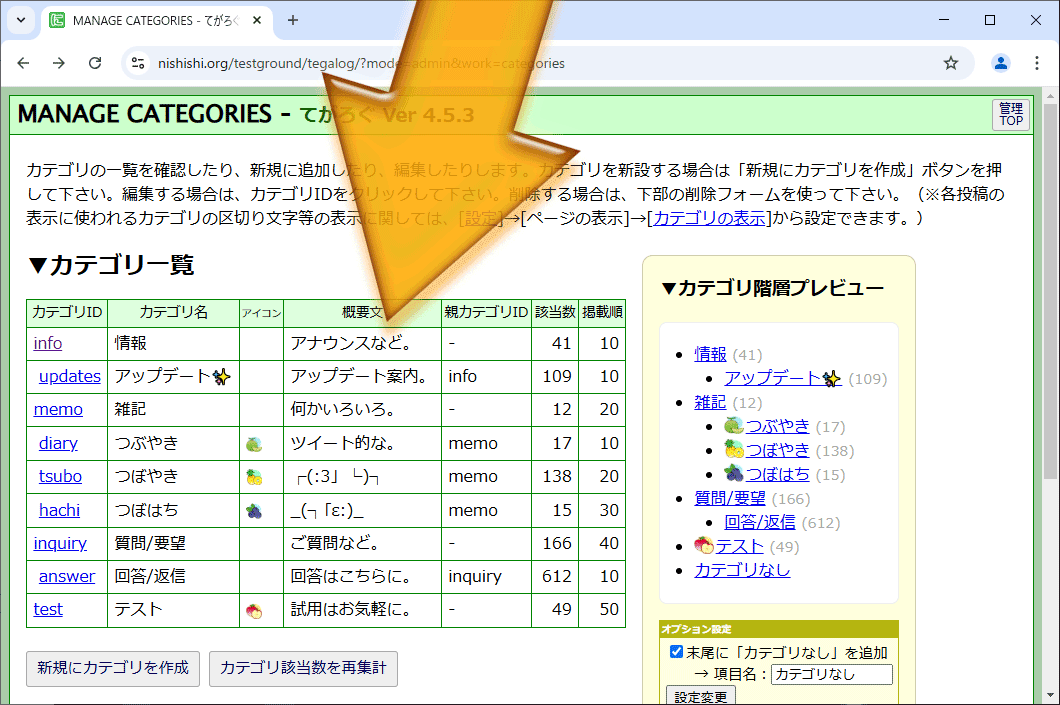
Task: Click the page vertical scrollbar
Action: [1050, 291]
